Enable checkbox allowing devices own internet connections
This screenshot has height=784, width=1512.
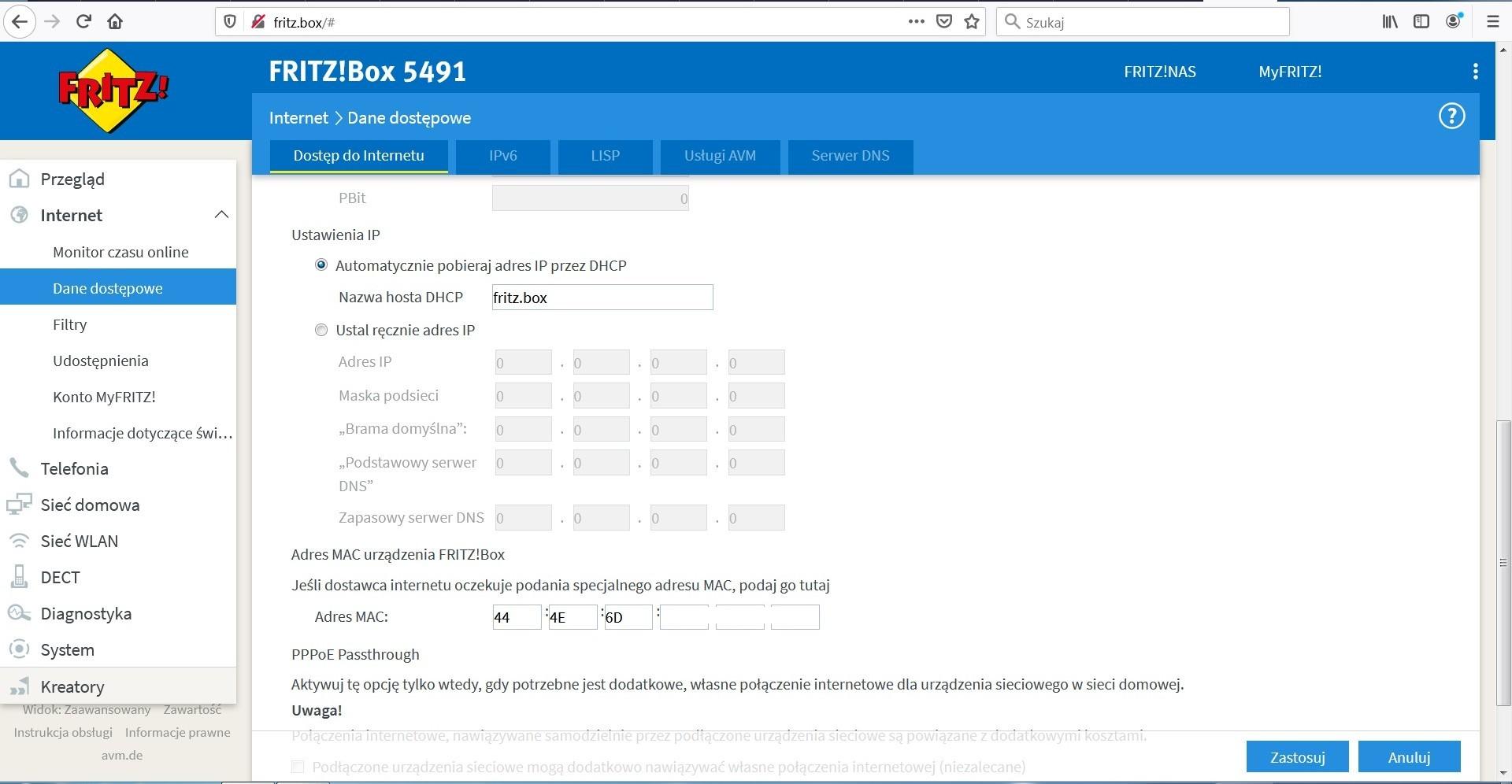[298, 766]
